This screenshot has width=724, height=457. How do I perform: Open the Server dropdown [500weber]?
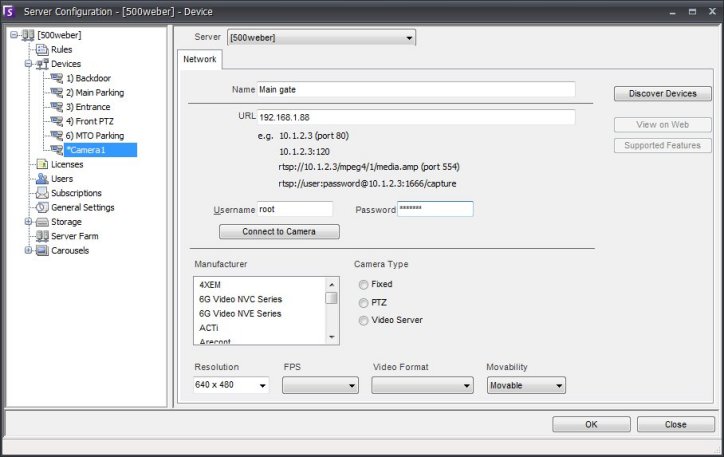click(x=321, y=38)
